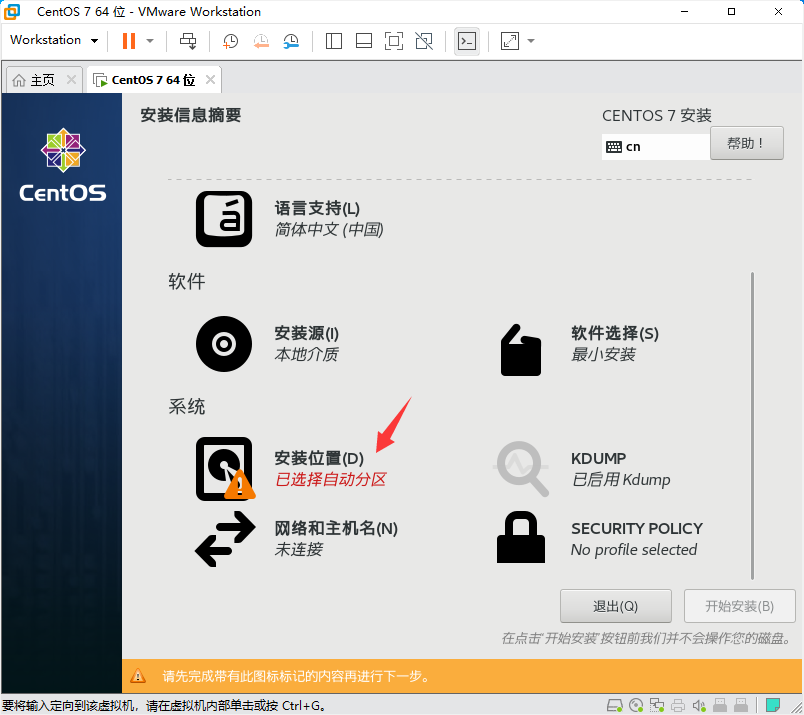The height and width of the screenshot is (715, 804).
Task: Revert VM to previous snapshot
Action: point(261,41)
